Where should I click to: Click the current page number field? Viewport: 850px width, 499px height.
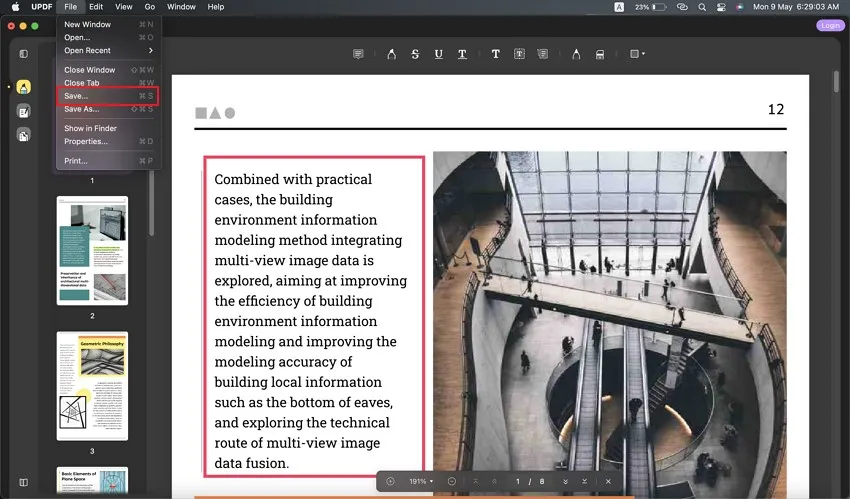(518, 481)
